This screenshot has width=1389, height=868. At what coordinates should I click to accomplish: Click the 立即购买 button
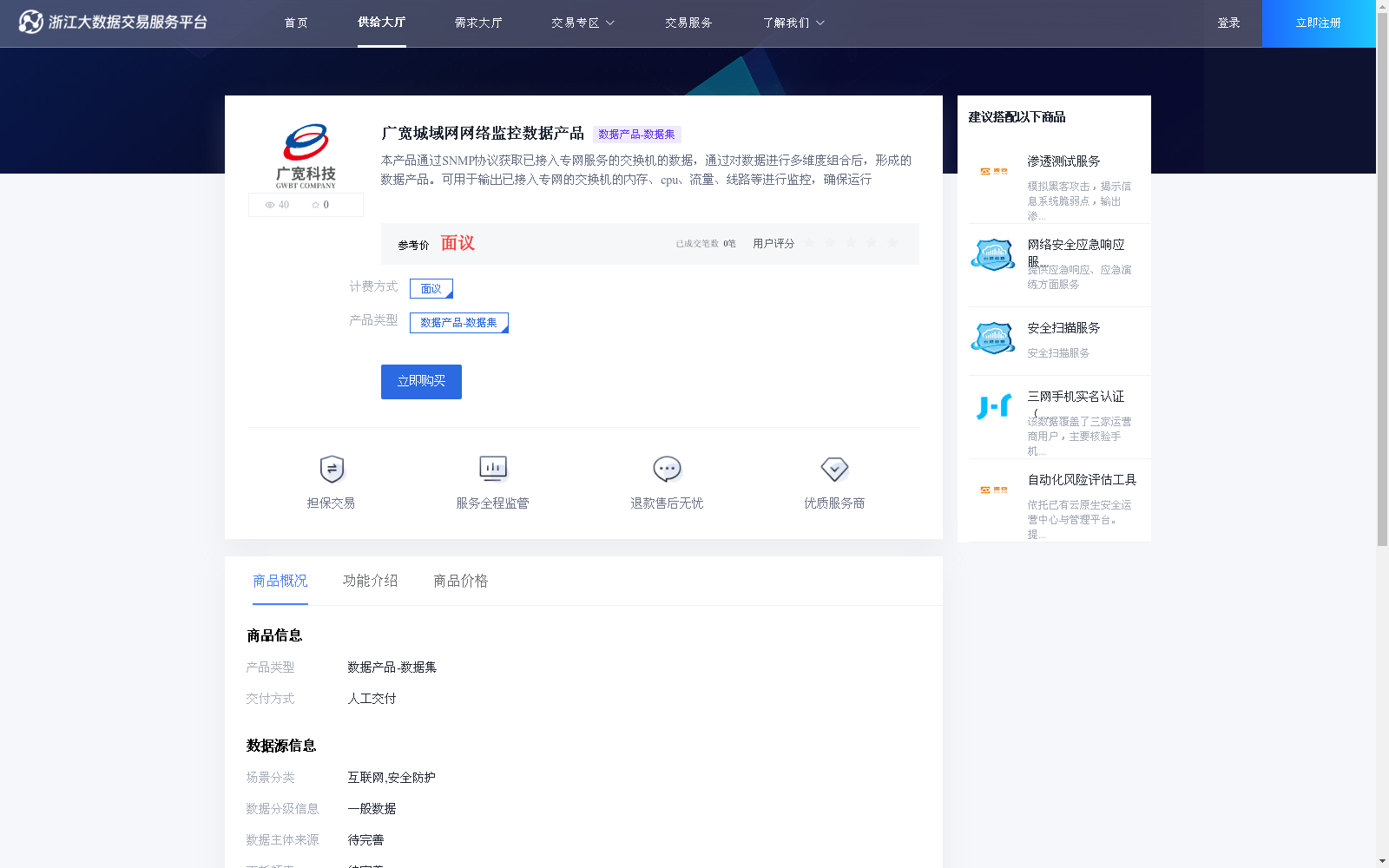[x=421, y=382]
